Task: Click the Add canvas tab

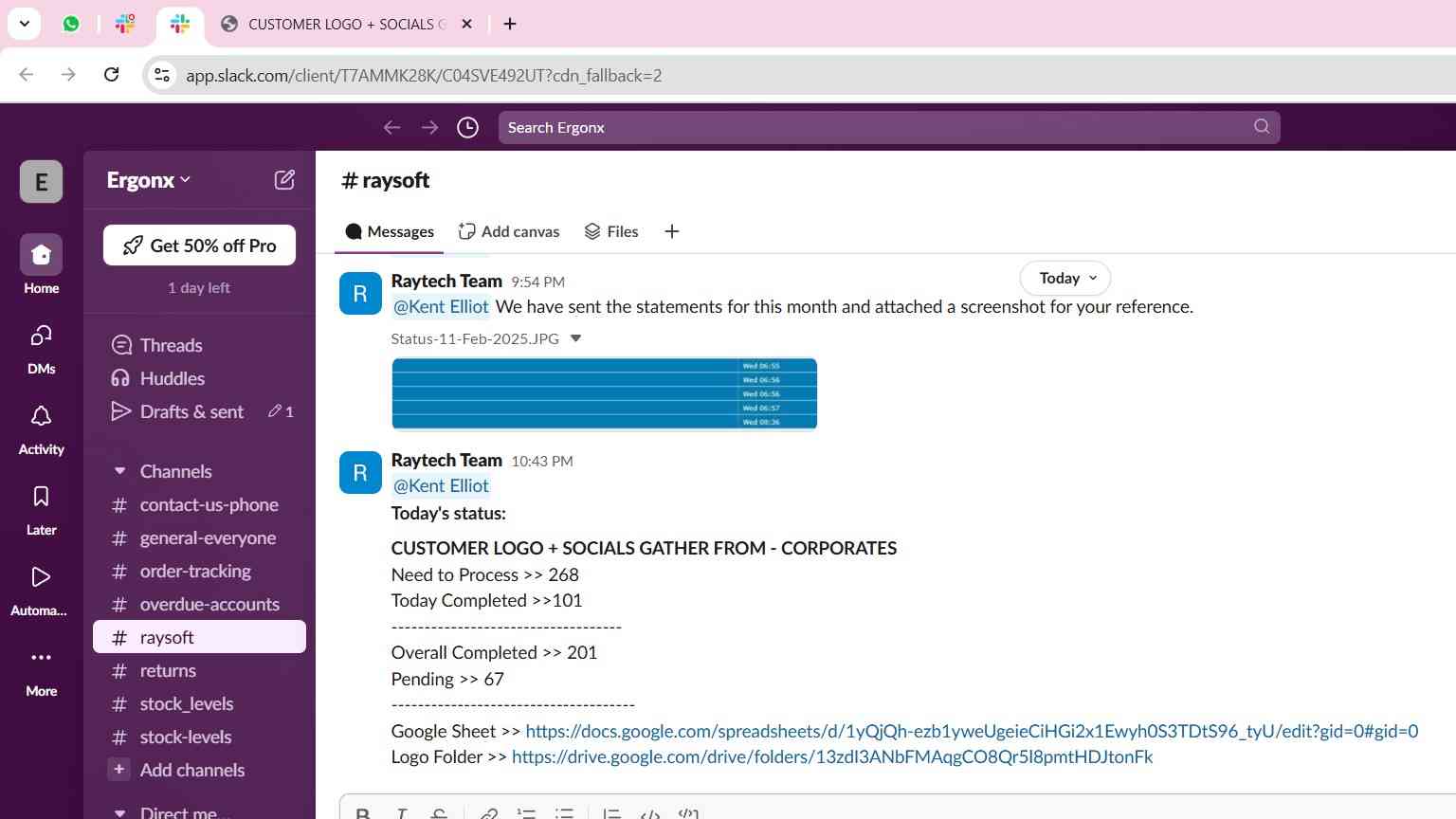Action: tap(509, 231)
